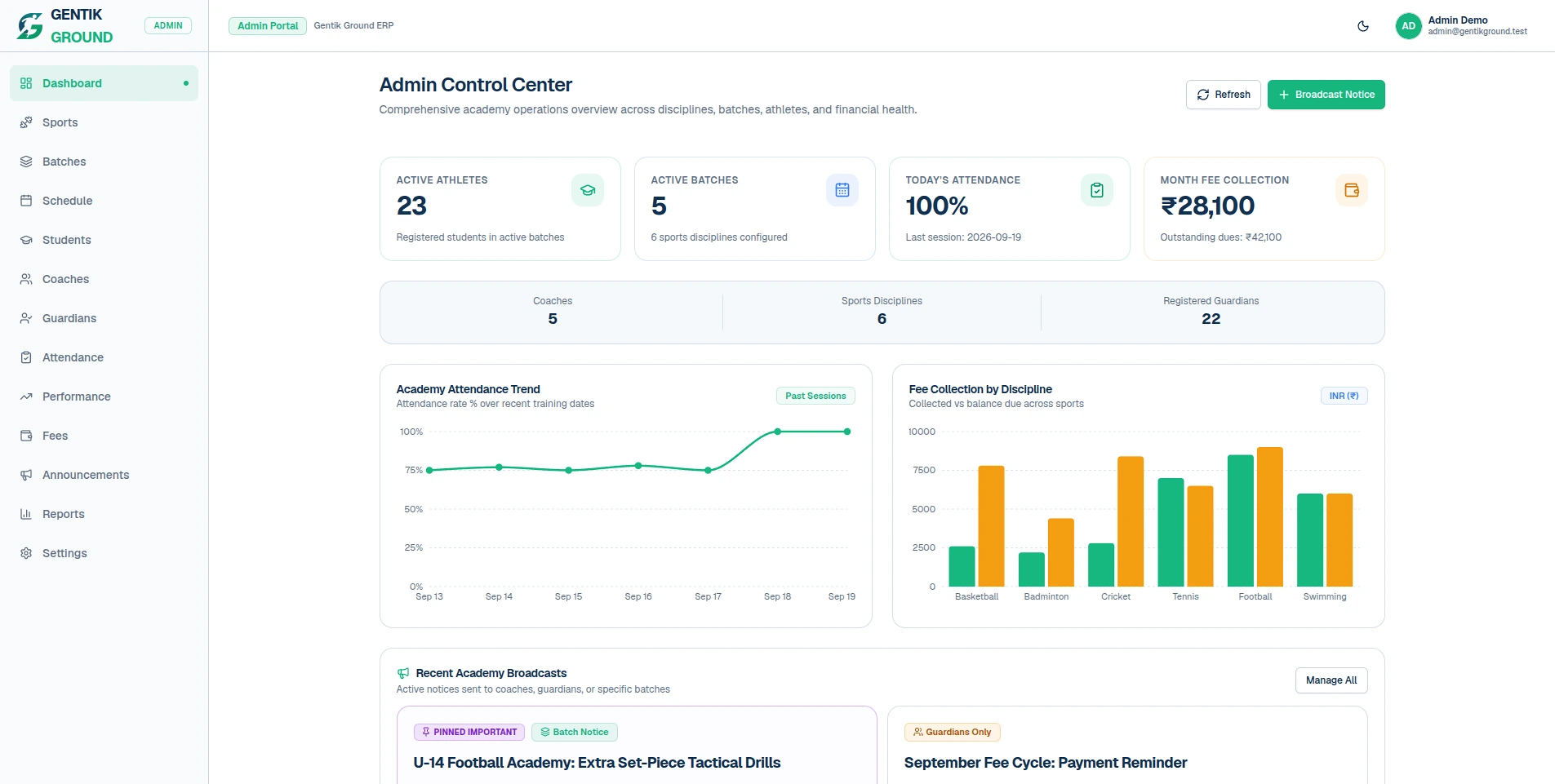The image size is (1555, 784).
Task: Open the Settings page
Action: [104, 553]
